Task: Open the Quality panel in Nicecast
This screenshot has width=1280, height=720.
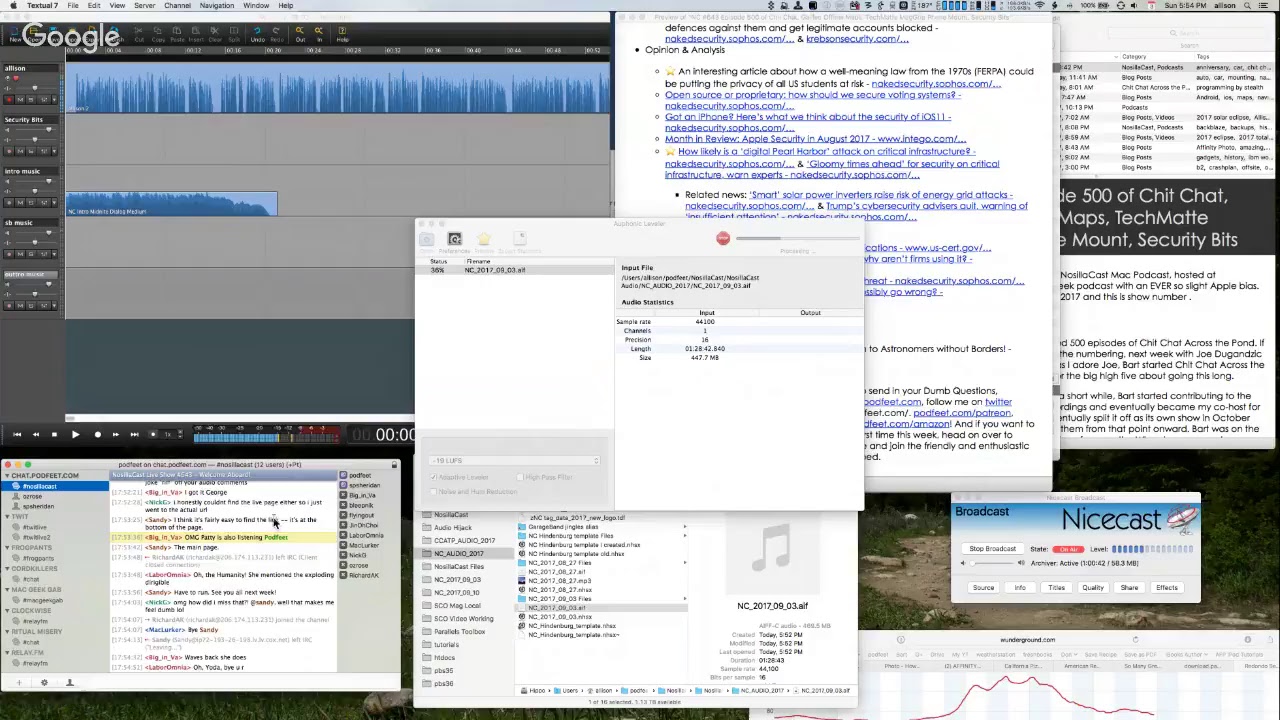Action: tap(1092, 588)
